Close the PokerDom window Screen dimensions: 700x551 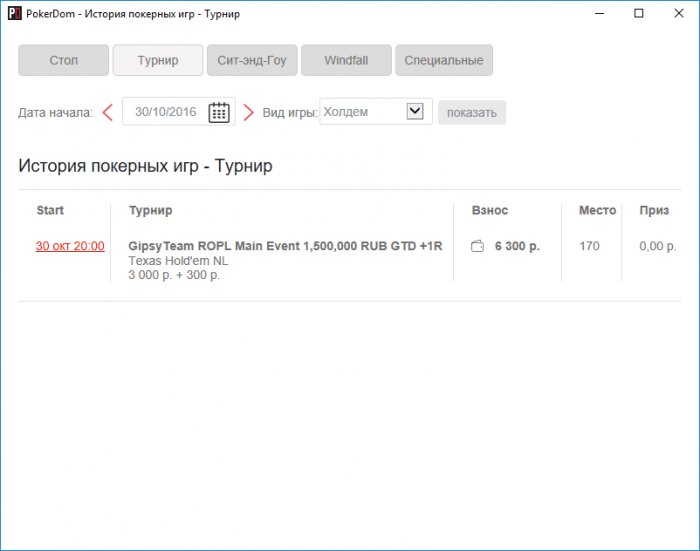point(679,13)
